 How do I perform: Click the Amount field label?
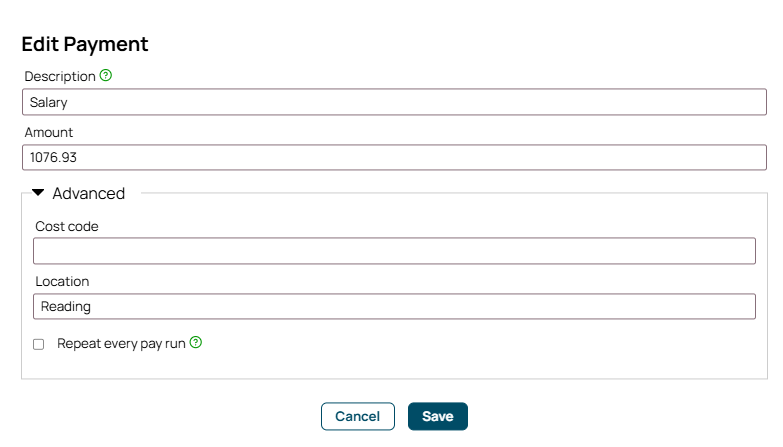49,132
